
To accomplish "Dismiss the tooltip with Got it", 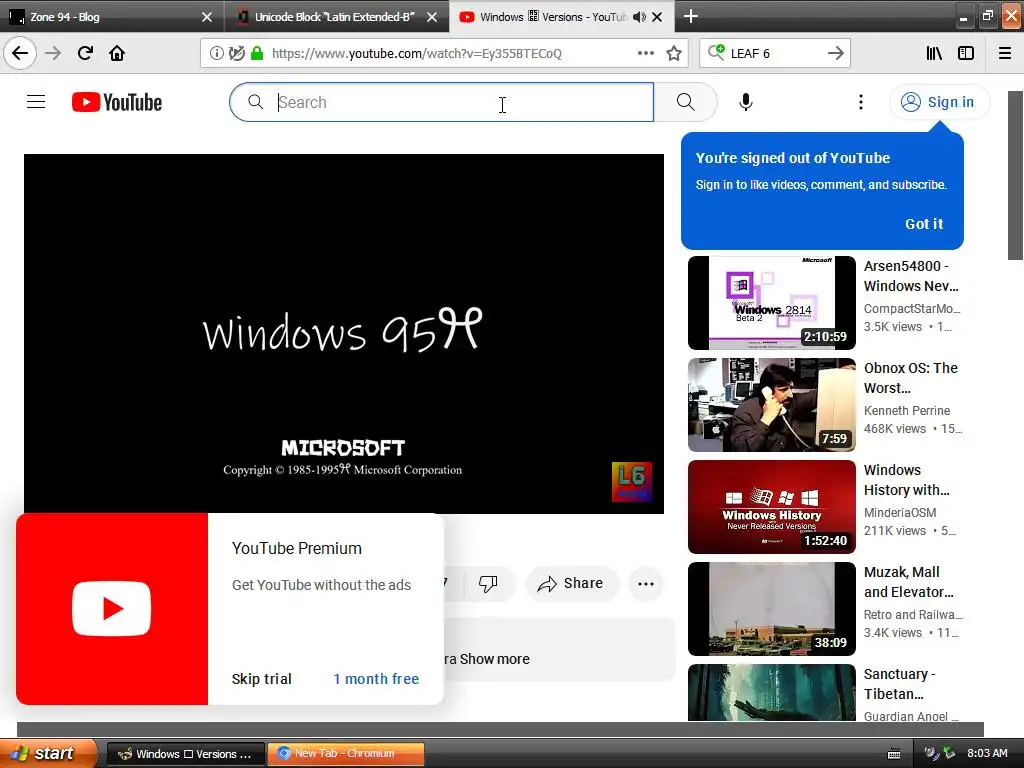I will (923, 223).
